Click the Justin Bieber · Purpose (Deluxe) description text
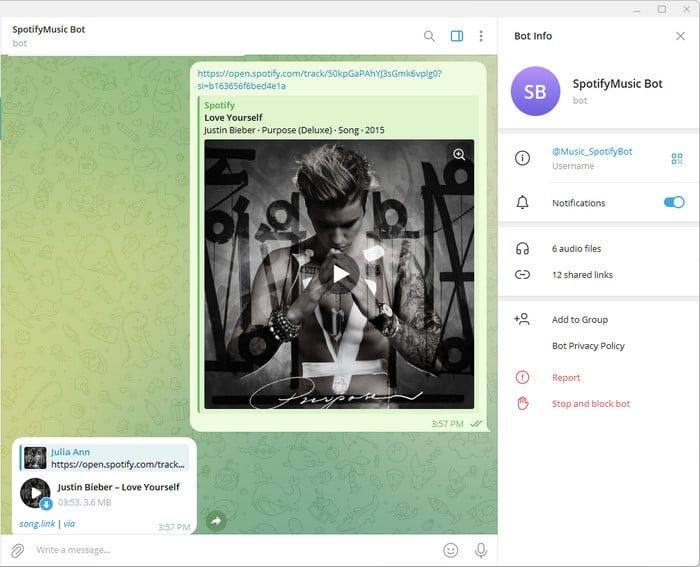Image resolution: width=700 pixels, height=567 pixels. click(x=294, y=130)
